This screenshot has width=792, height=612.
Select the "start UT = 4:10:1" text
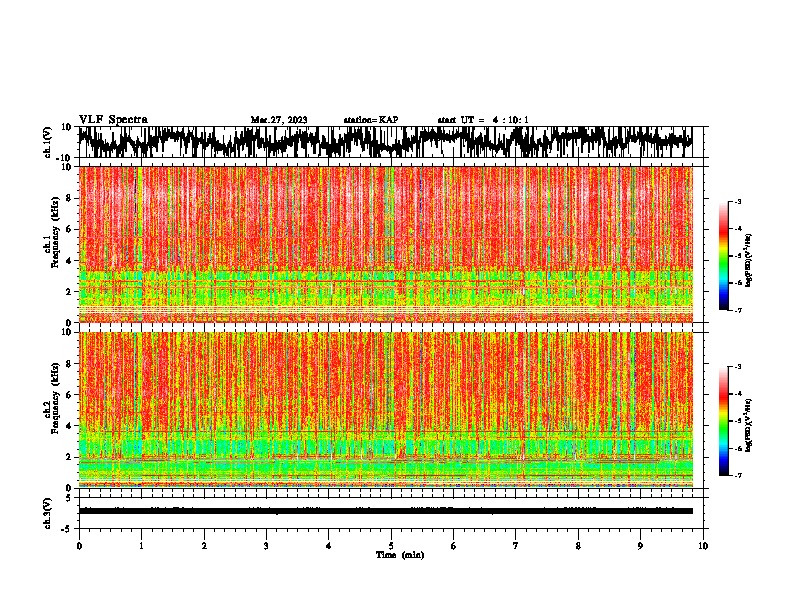(x=483, y=120)
